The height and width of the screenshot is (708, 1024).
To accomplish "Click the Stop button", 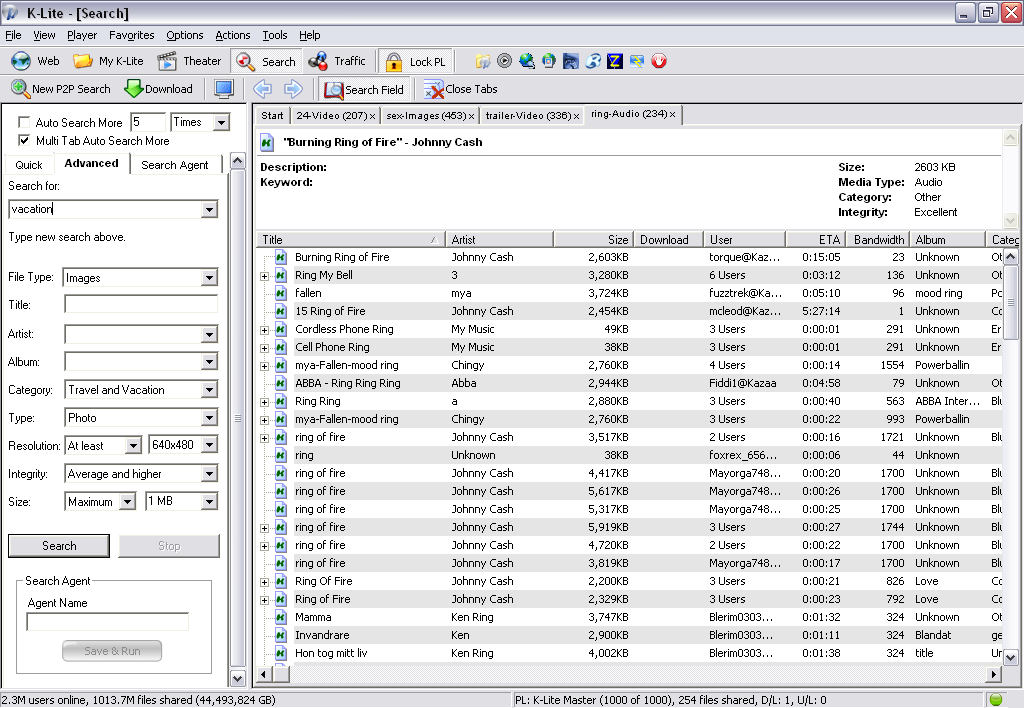I will point(169,546).
